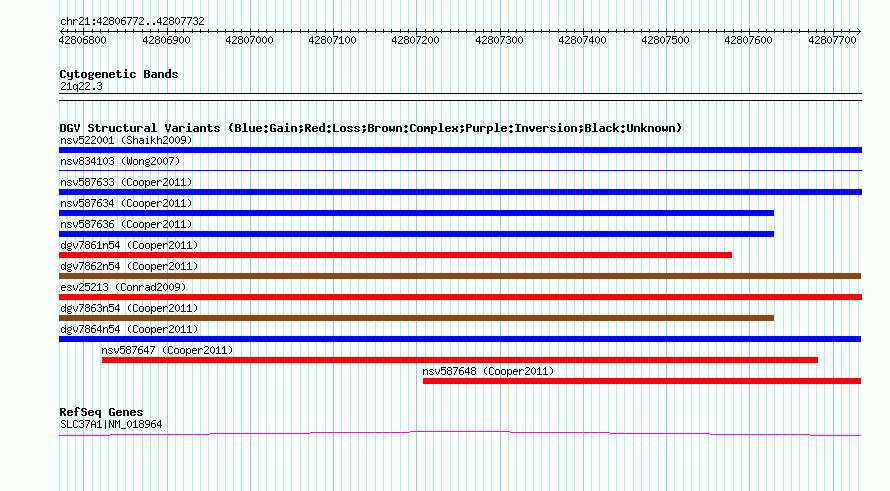Click the chr21:42806772..42807732 region label
The height and width of the screenshot is (491, 890).
[132, 22]
